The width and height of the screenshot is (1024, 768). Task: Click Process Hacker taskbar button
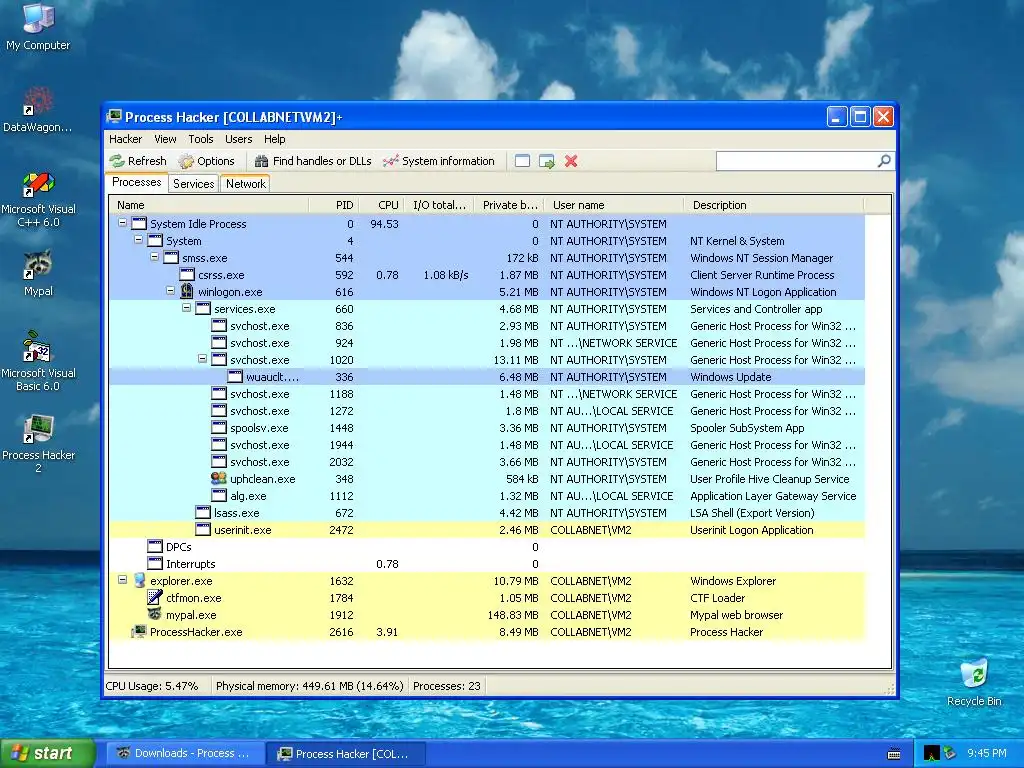(x=347, y=754)
